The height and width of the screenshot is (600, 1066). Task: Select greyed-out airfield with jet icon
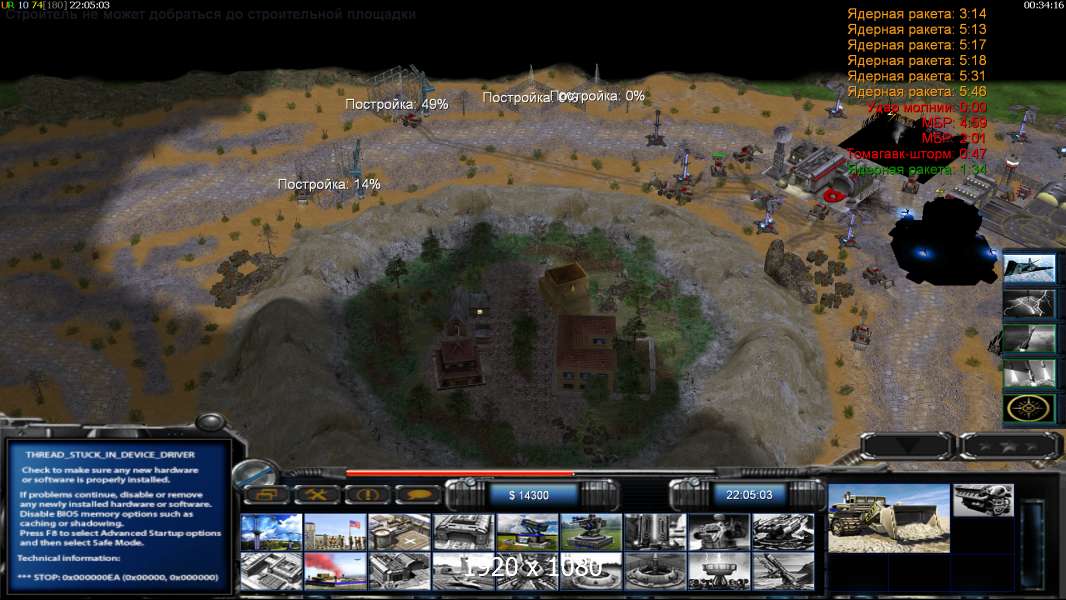pos(463,570)
